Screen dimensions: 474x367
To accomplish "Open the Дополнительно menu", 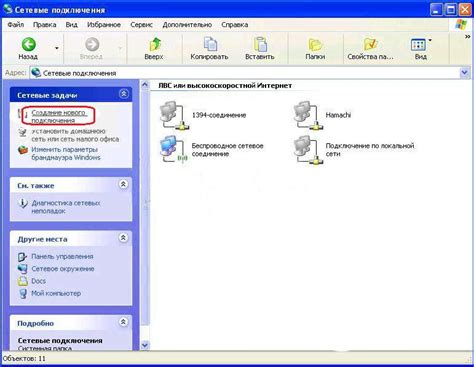I will coord(187,25).
